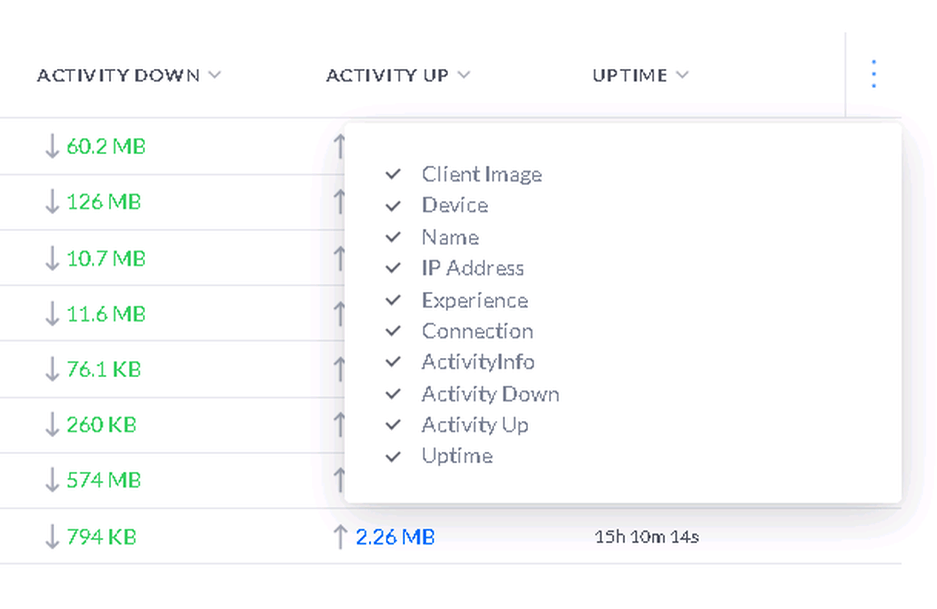Select Experience in the column menu
Image resolution: width=937 pixels, height=609 pixels.
[474, 300]
